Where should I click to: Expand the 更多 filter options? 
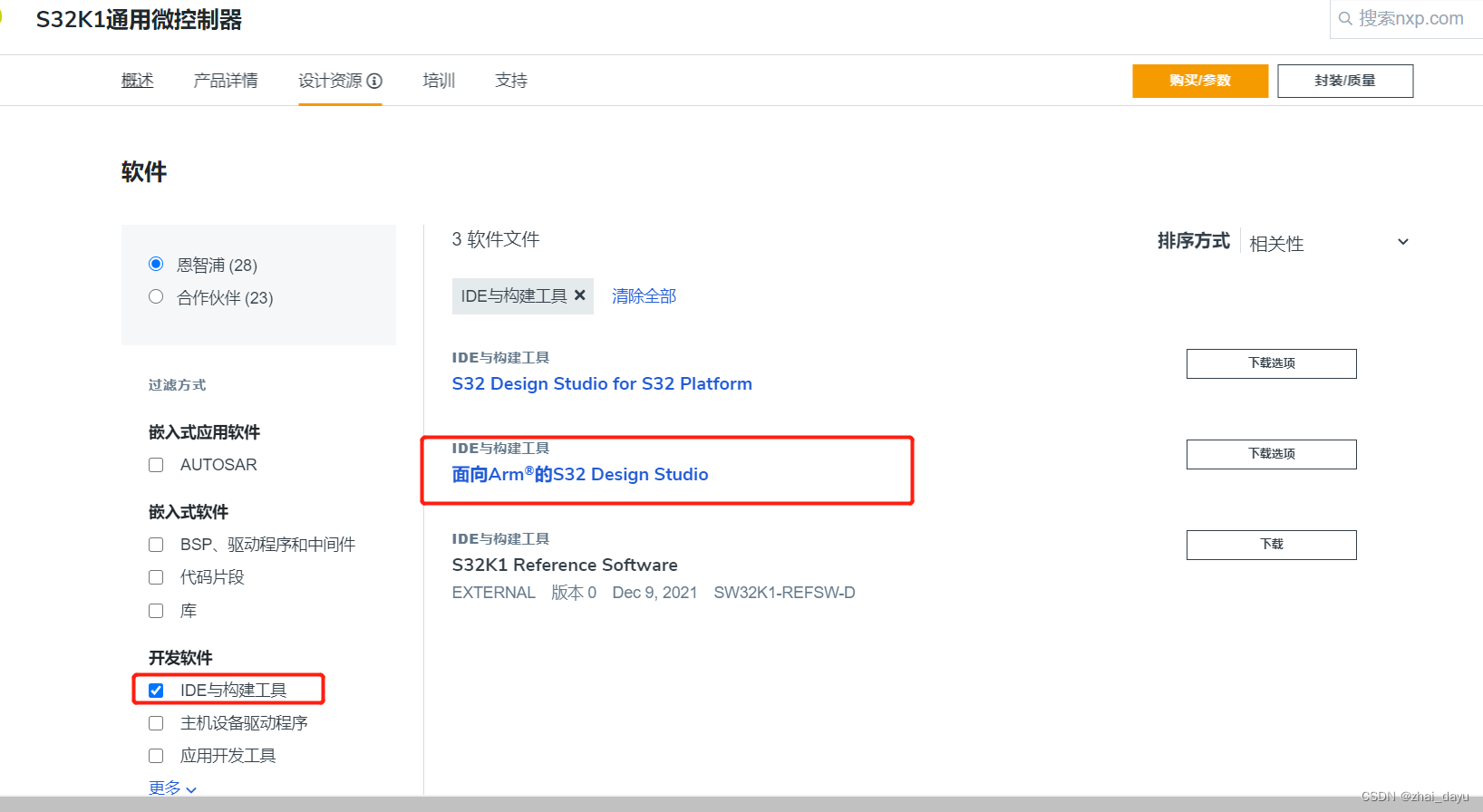click(x=172, y=788)
